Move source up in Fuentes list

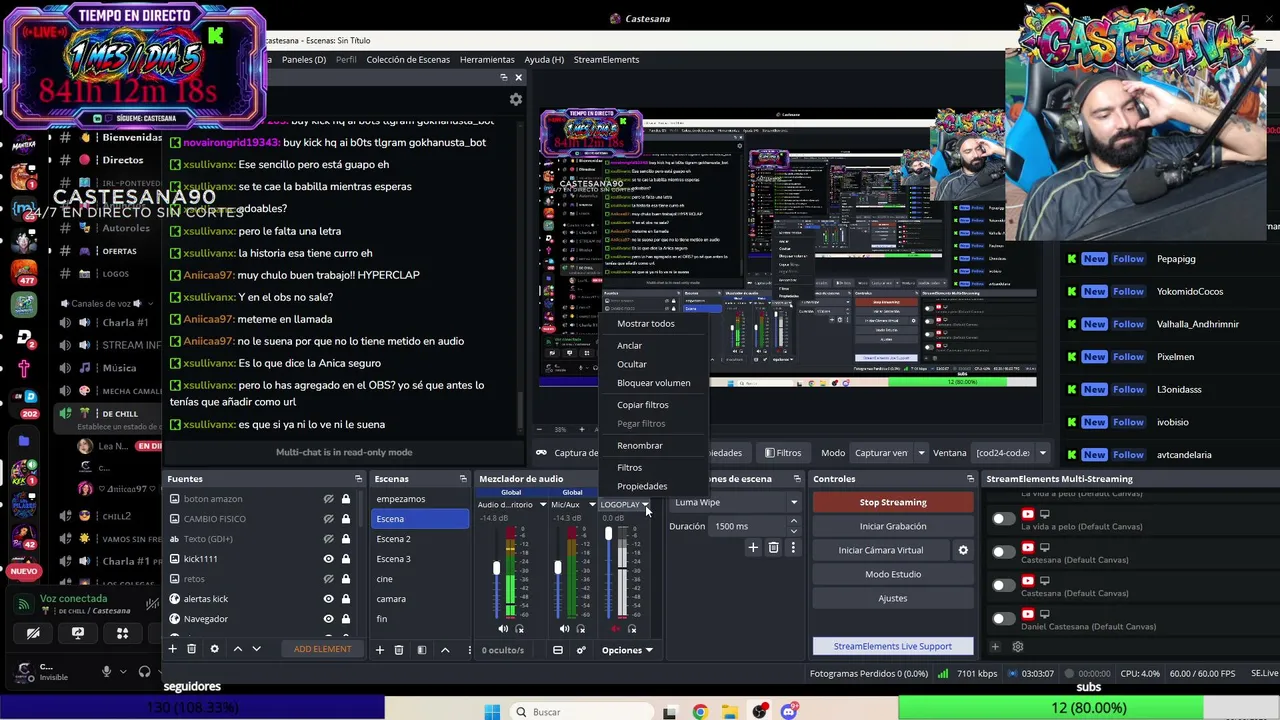(237, 649)
